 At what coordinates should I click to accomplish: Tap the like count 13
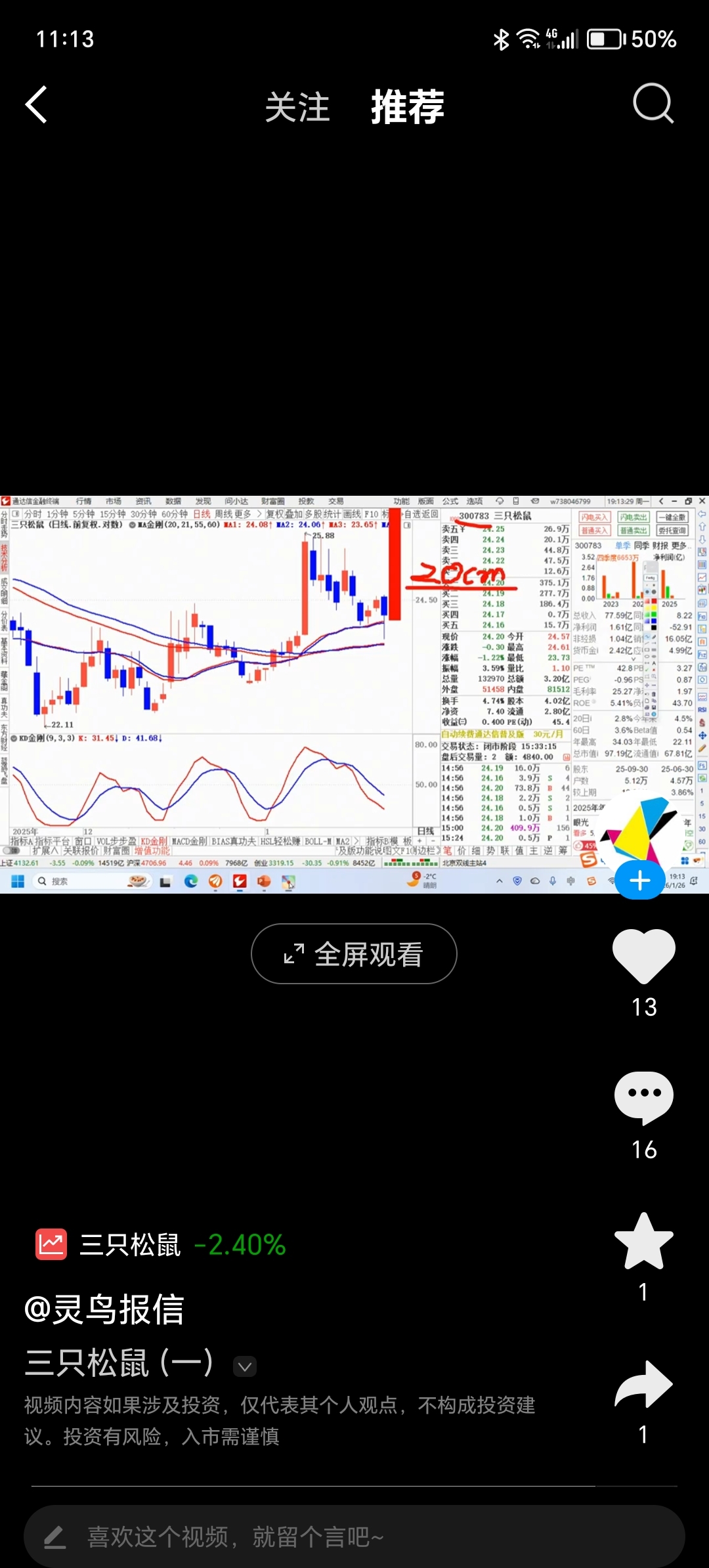point(644,1007)
